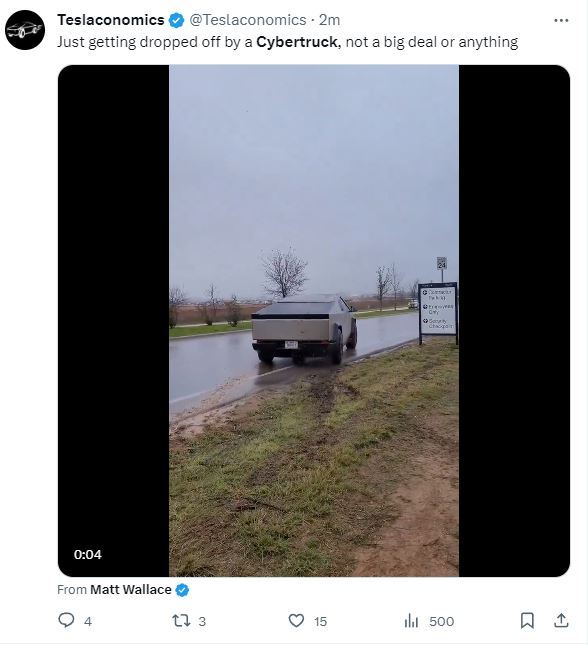Click the bold Cybertruck text

pos(297,42)
